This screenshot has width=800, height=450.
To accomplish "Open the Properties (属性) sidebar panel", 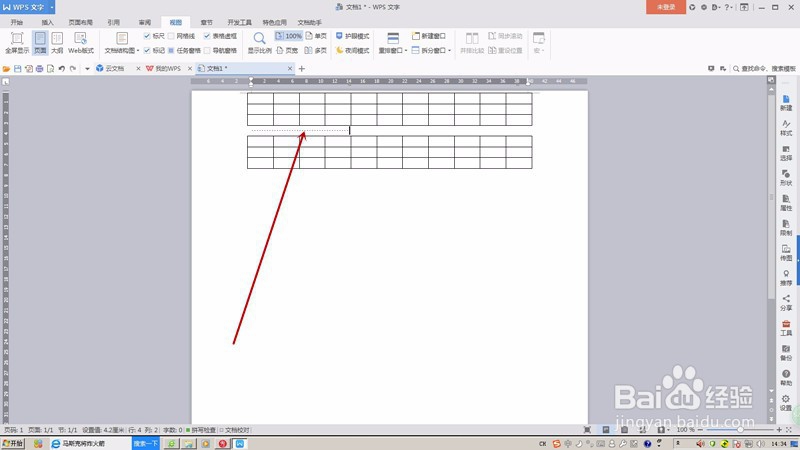I will tap(786, 203).
